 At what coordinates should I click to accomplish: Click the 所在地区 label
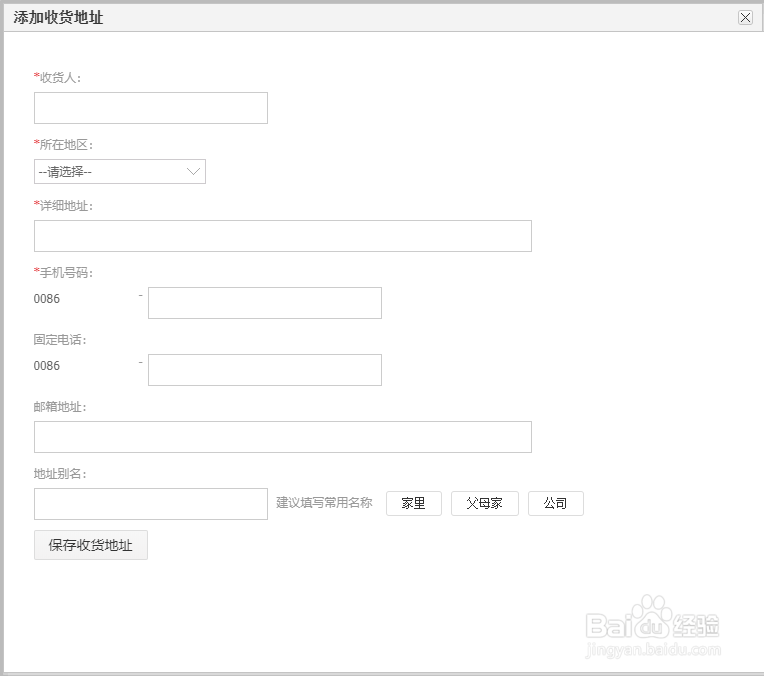coord(63,145)
